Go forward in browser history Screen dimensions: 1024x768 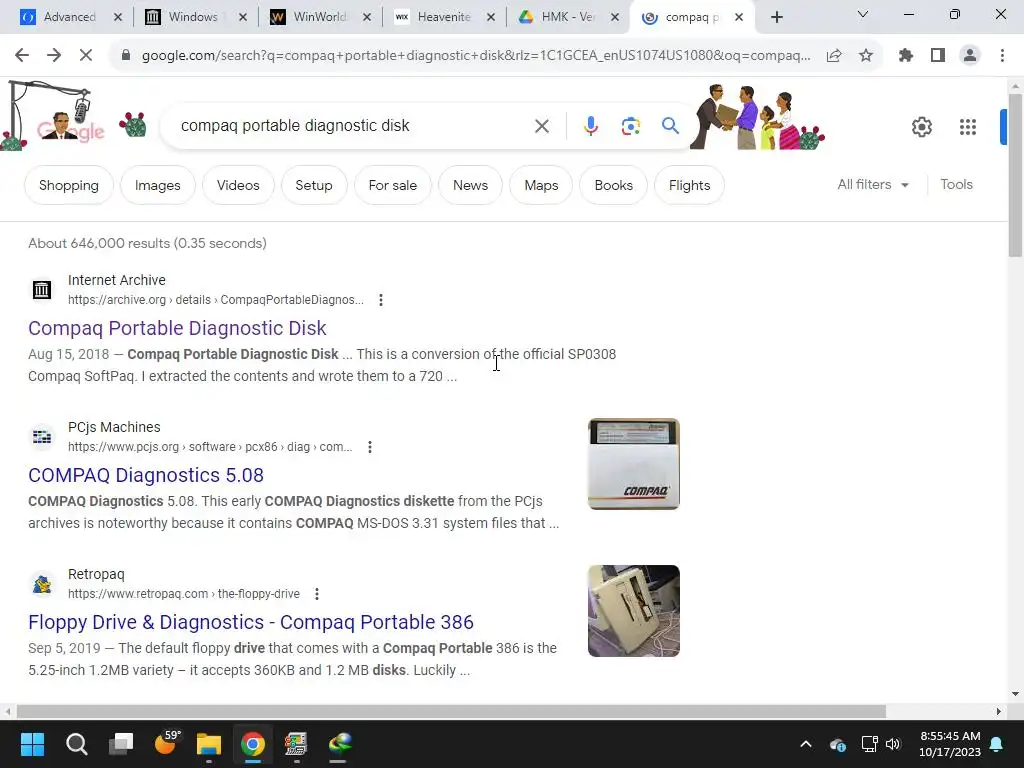(x=54, y=56)
